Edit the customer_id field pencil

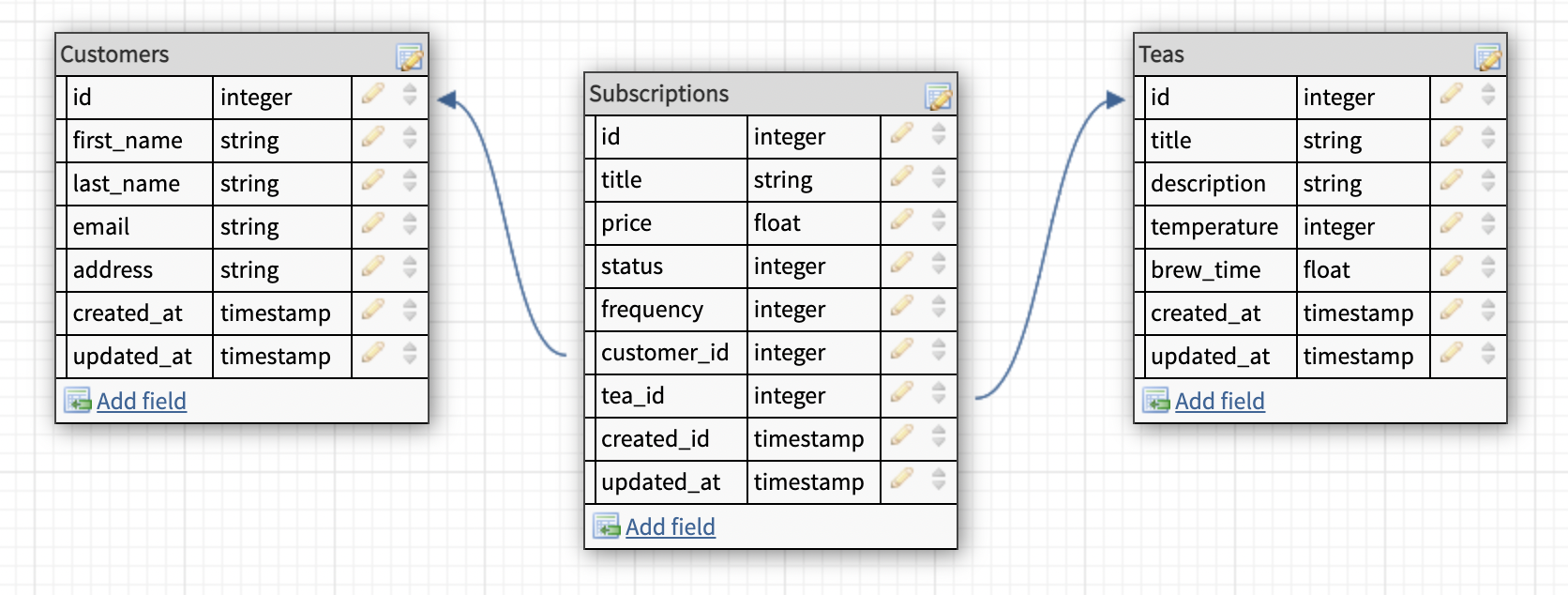coord(902,349)
